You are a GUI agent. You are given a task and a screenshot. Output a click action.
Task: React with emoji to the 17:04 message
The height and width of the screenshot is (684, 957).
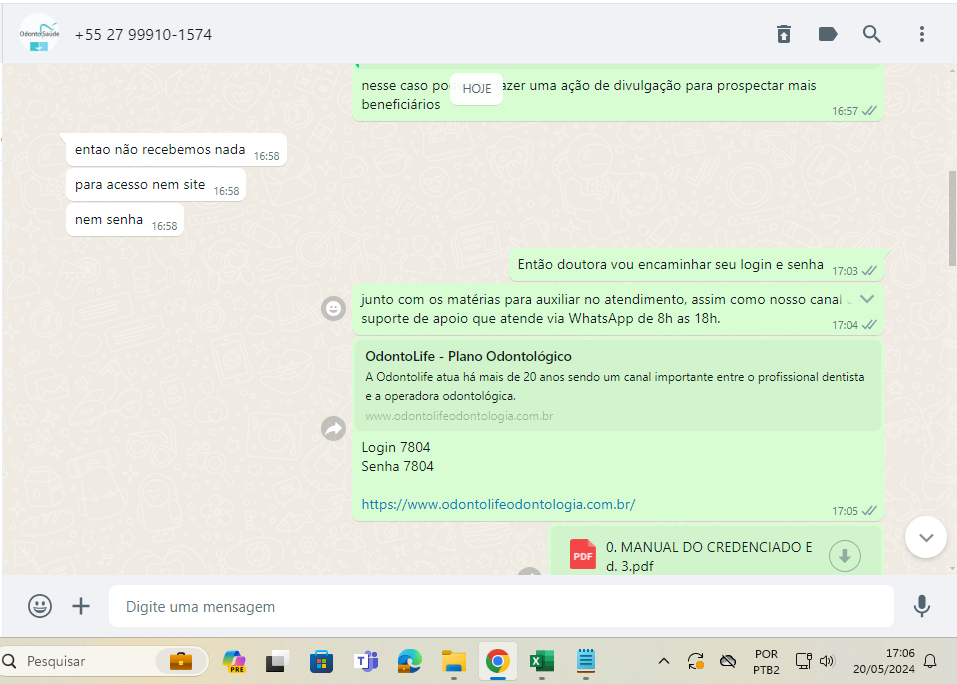[x=333, y=308]
